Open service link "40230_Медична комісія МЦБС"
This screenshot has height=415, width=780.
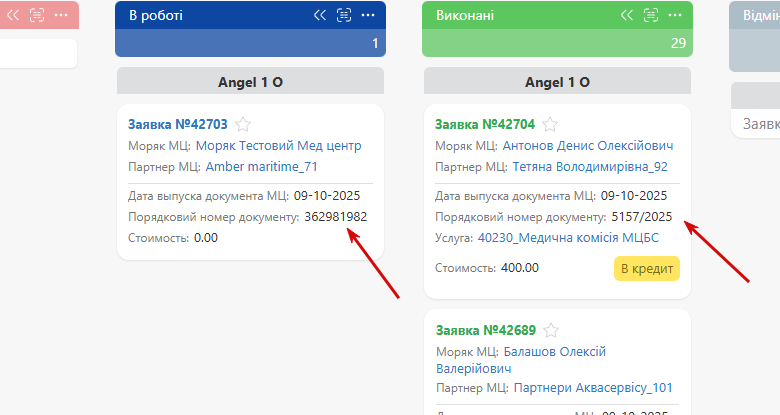[x=568, y=238]
